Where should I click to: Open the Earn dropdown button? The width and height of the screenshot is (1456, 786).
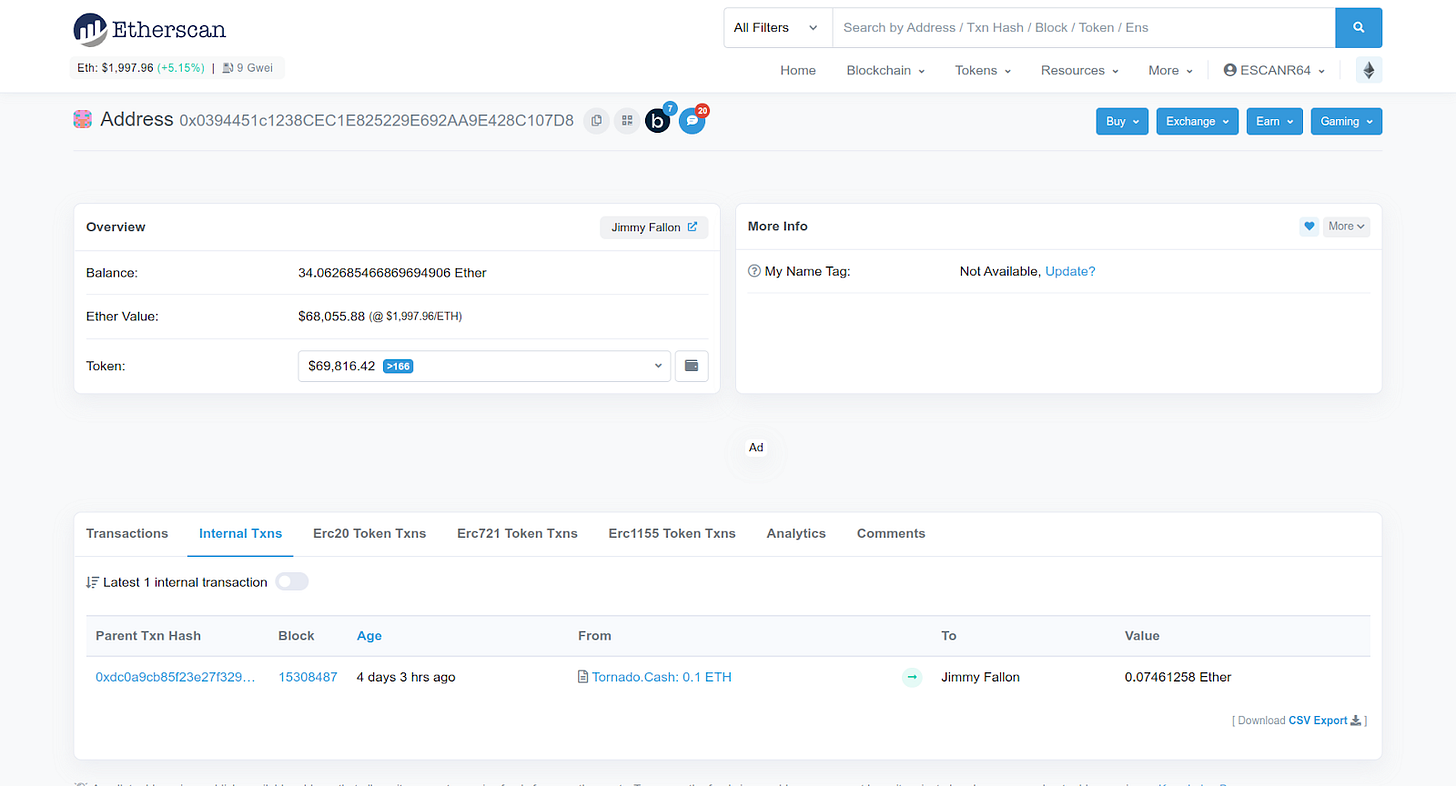click(1274, 121)
